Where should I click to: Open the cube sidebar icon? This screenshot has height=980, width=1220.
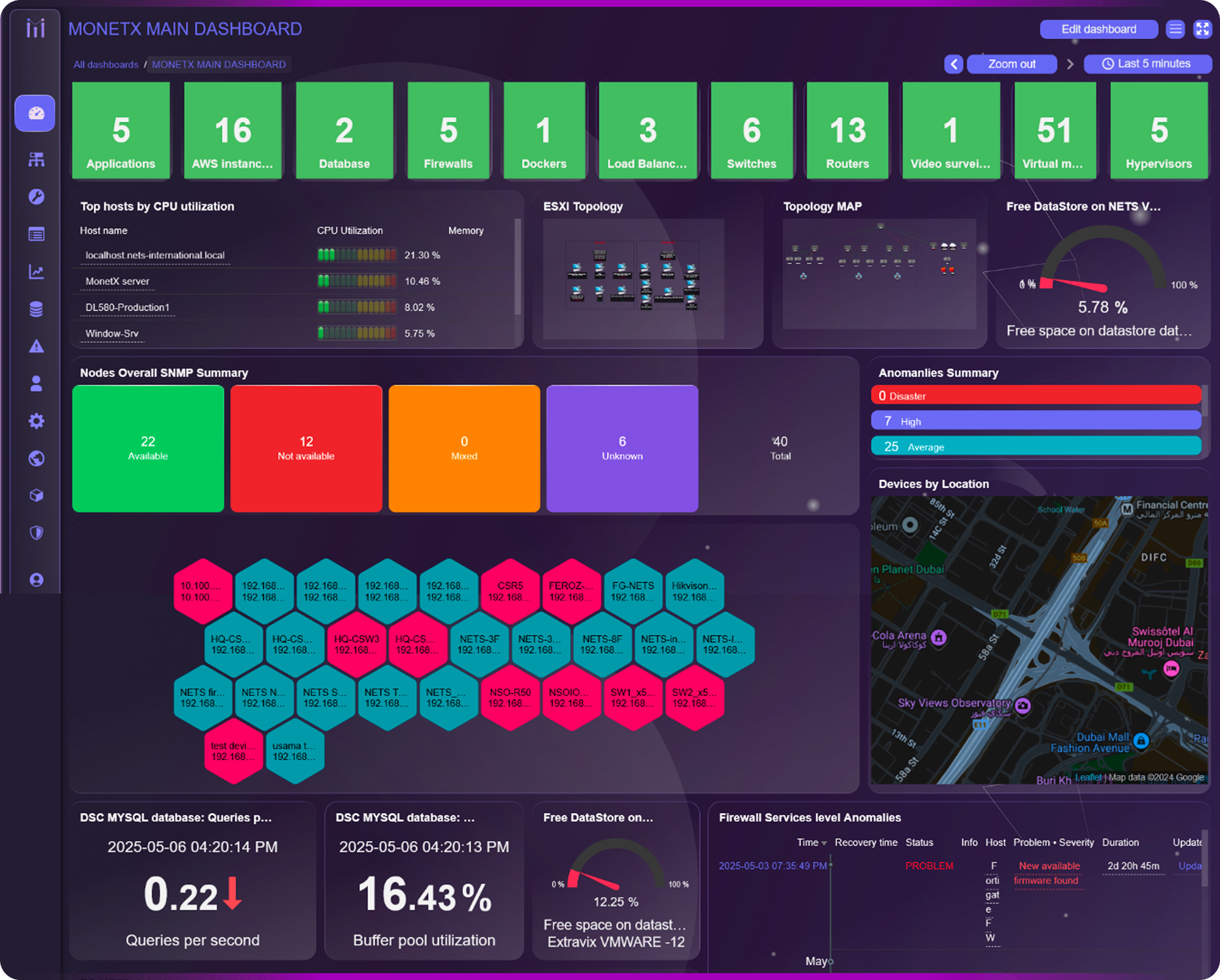(x=36, y=495)
